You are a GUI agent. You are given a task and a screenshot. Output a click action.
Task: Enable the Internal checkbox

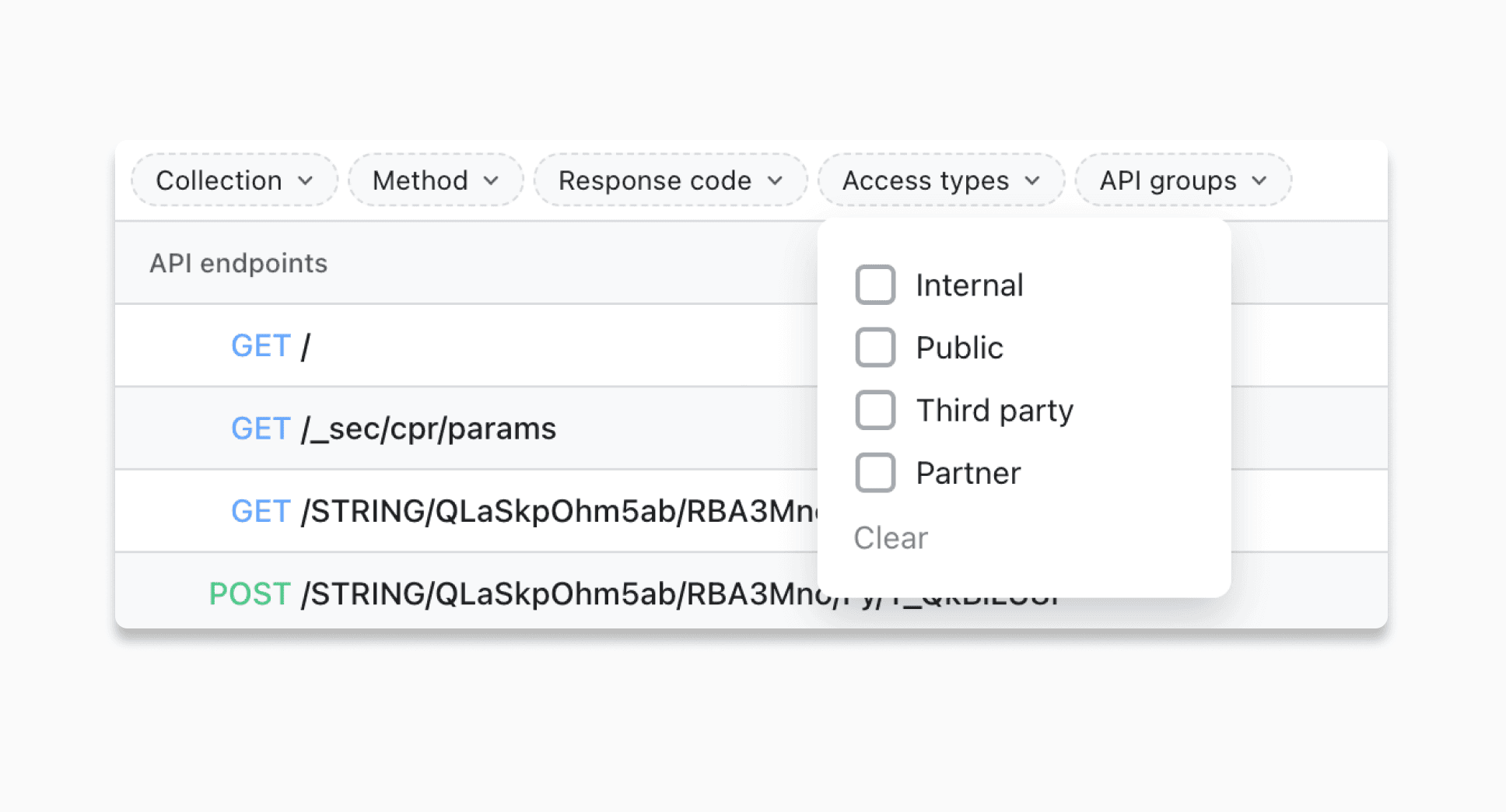(x=874, y=285)
